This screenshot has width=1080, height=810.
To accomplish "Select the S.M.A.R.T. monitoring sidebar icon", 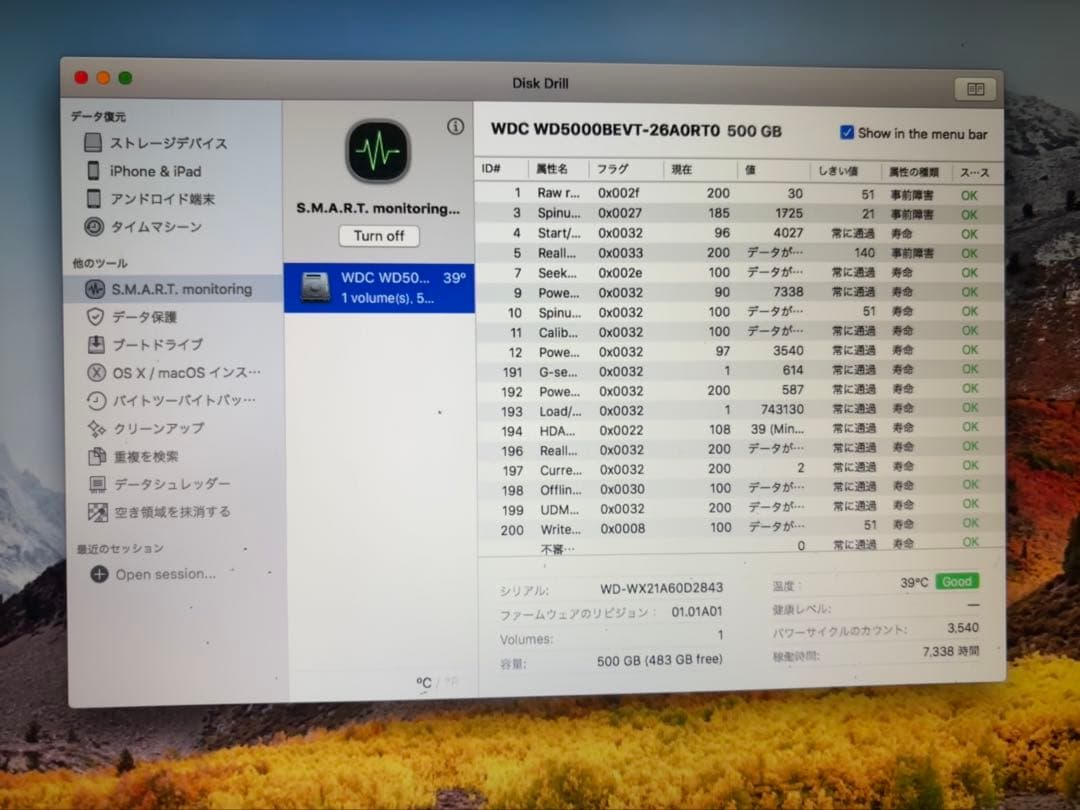I will tap(95, 289).
